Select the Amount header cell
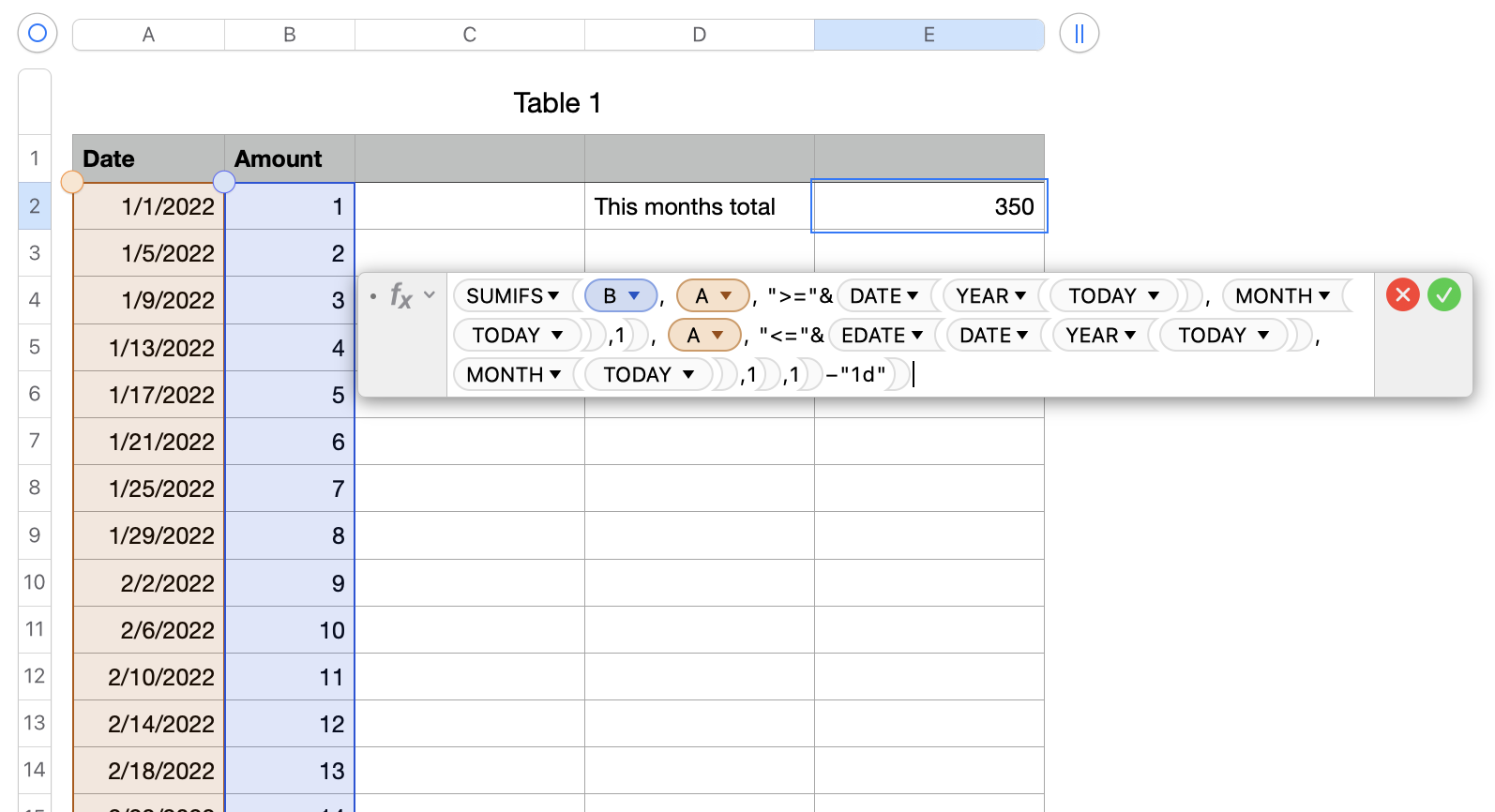Screen dimensions: 1495x812 pos(289,158)
